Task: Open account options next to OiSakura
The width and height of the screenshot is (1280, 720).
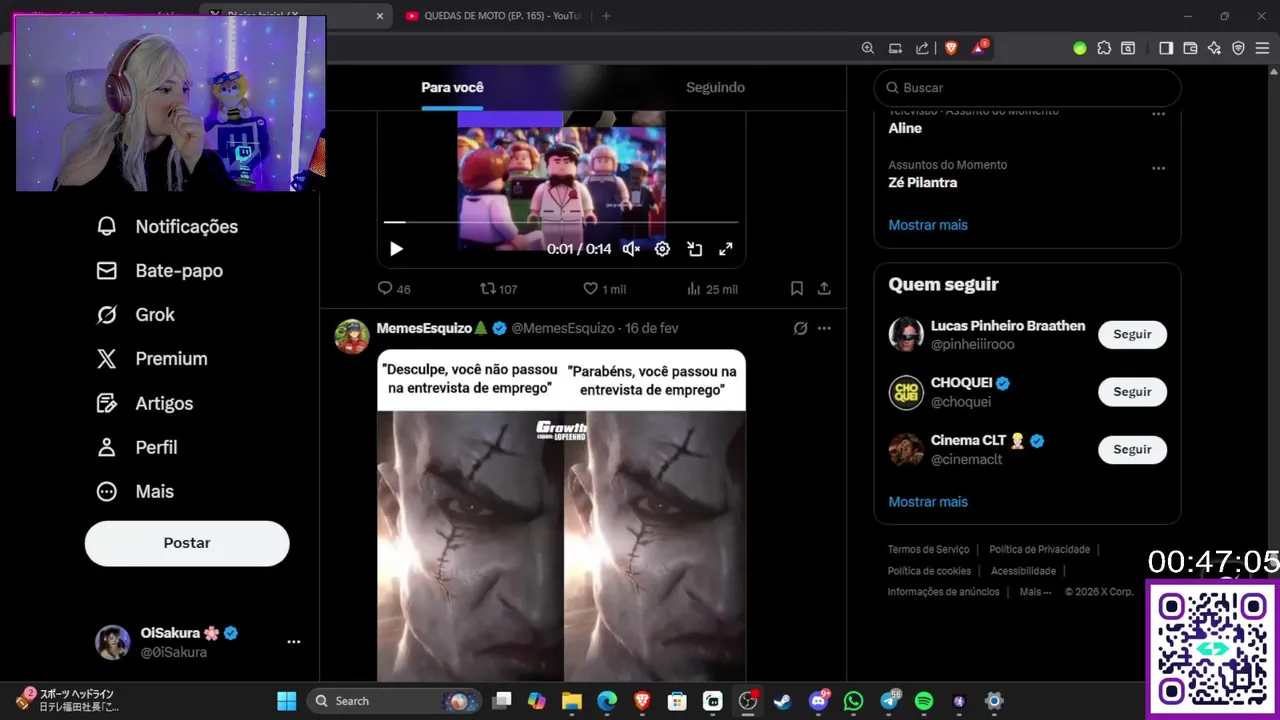Action: 294,642
